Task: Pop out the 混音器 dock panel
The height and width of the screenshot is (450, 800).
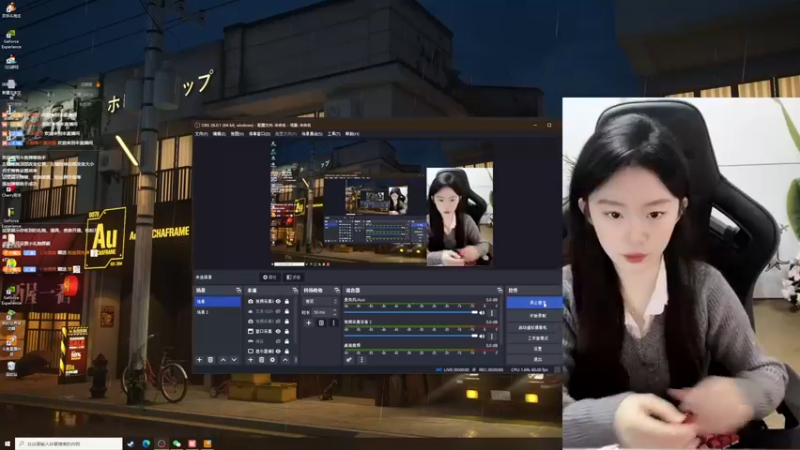Action: click(499, 290)
